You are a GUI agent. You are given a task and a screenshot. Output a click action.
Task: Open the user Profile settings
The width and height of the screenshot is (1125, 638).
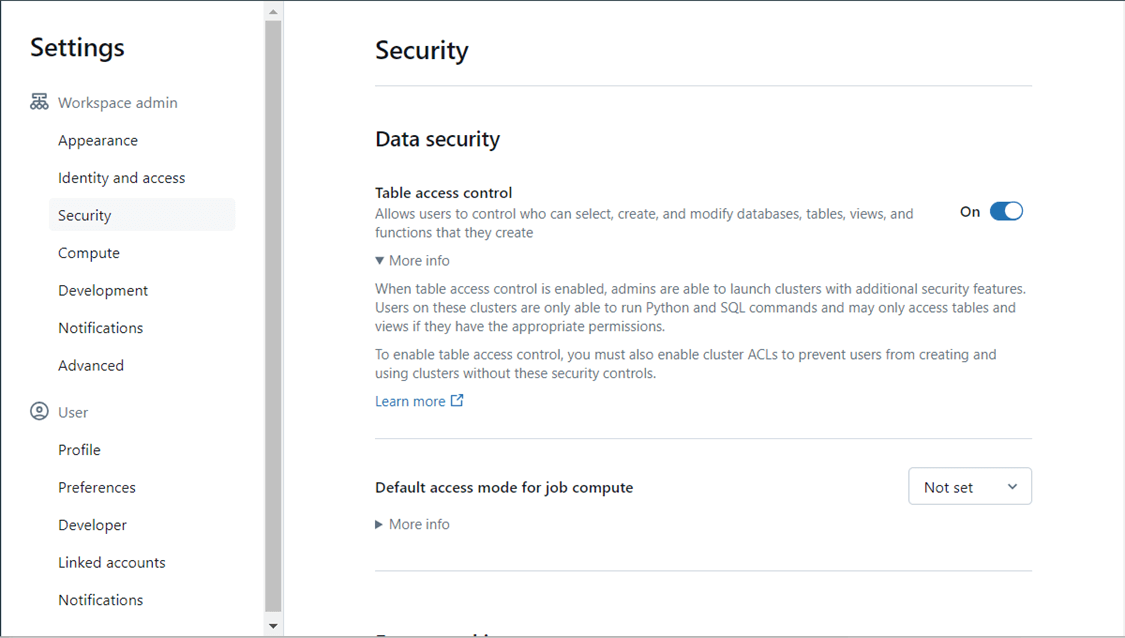coord(79,450)
